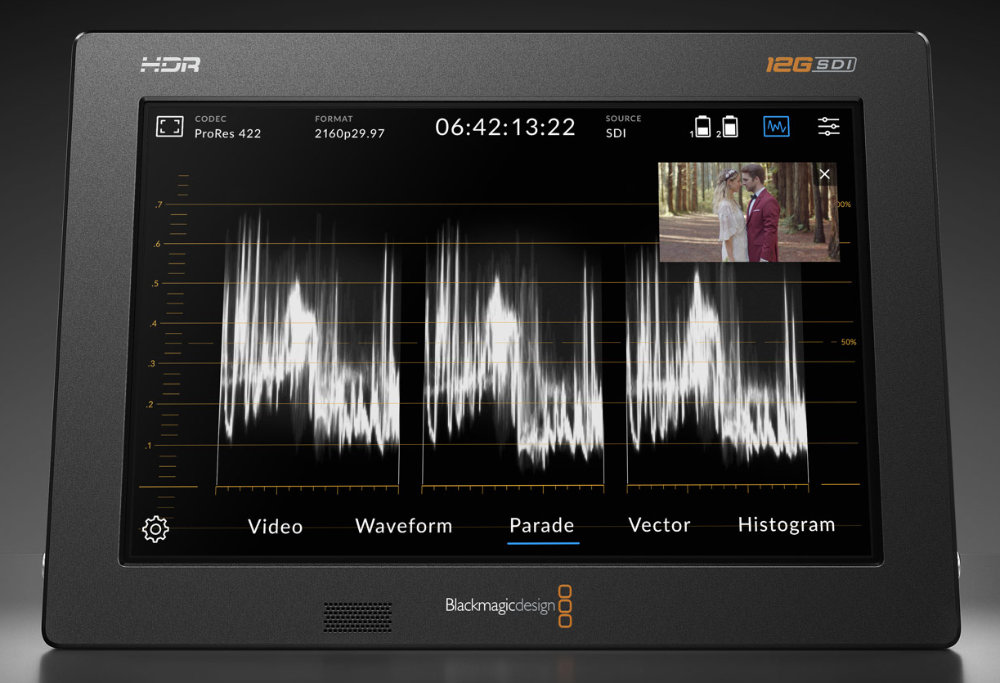Close the preview with the X
Screen dimensions: 1000x683
(824, 174)
